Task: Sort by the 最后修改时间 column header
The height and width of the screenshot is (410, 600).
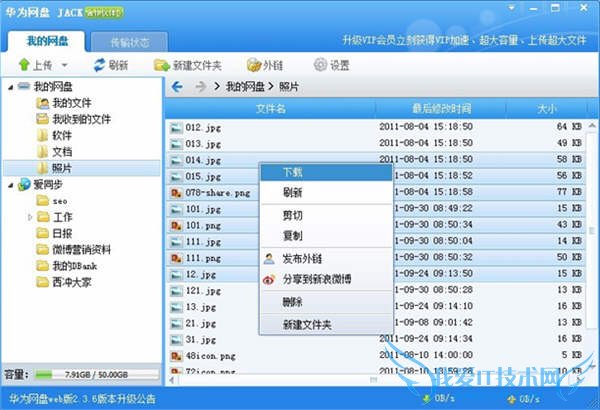Action: tap(441, 109)
